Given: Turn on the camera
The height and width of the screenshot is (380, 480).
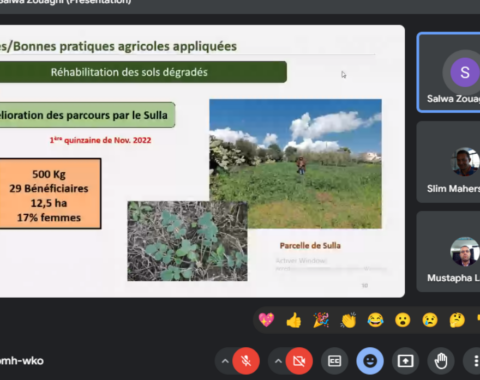Looking at the screenshot, I should pos(299,361).
